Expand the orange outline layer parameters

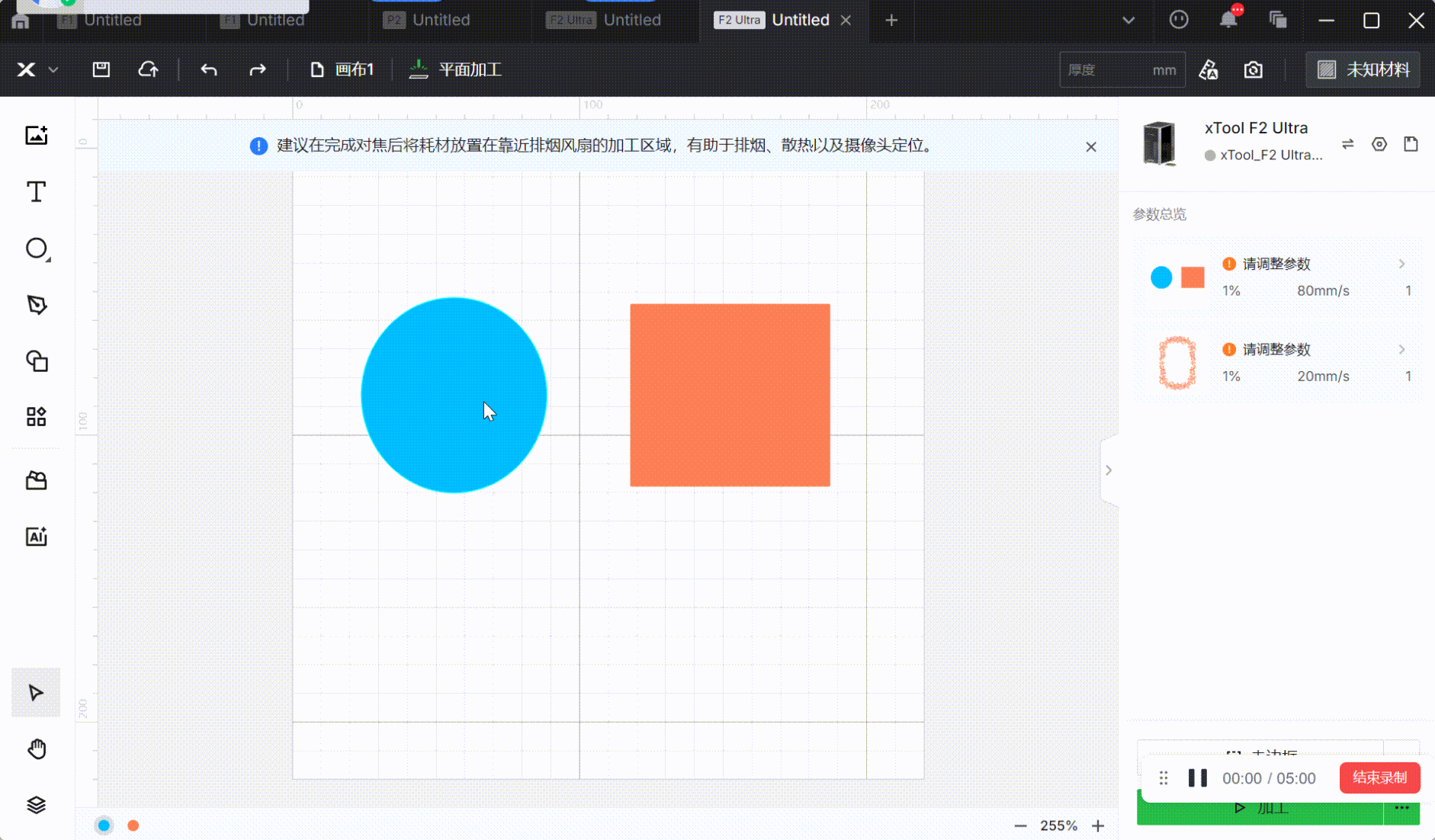[1401, 349]
